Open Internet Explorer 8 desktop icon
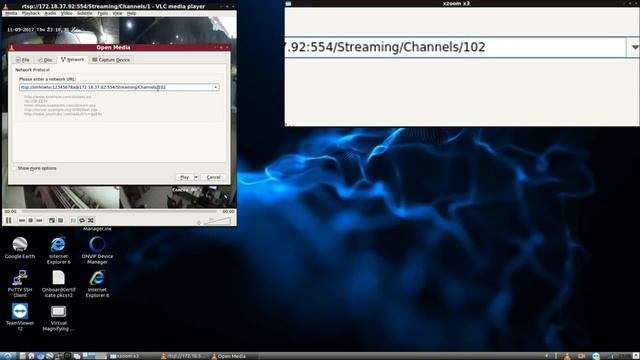The width and height of the screenshot is (640, 360). [97, 284]
